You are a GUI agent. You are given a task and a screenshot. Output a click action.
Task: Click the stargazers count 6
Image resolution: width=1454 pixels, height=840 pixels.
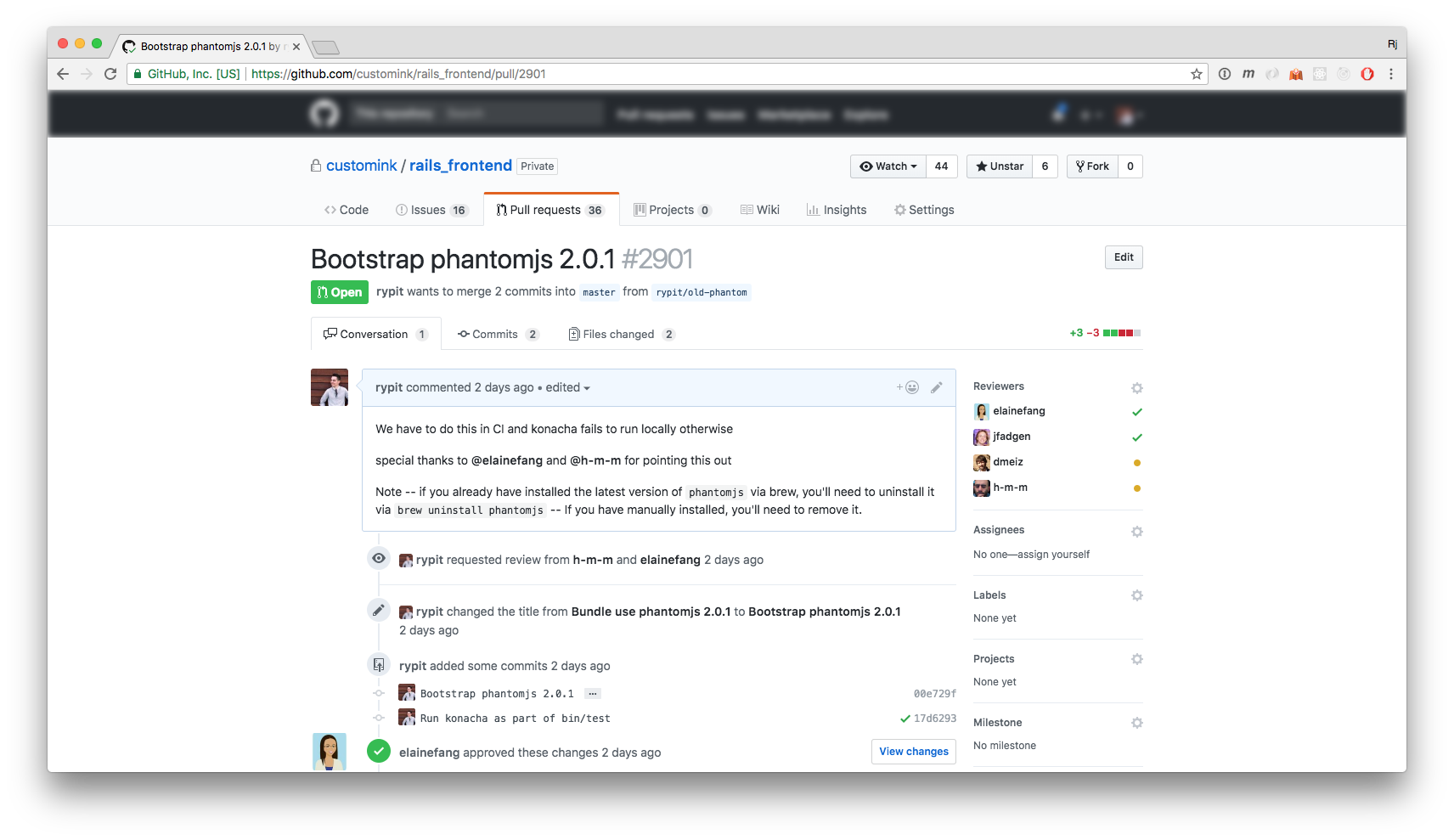[x=1045, y=166]
